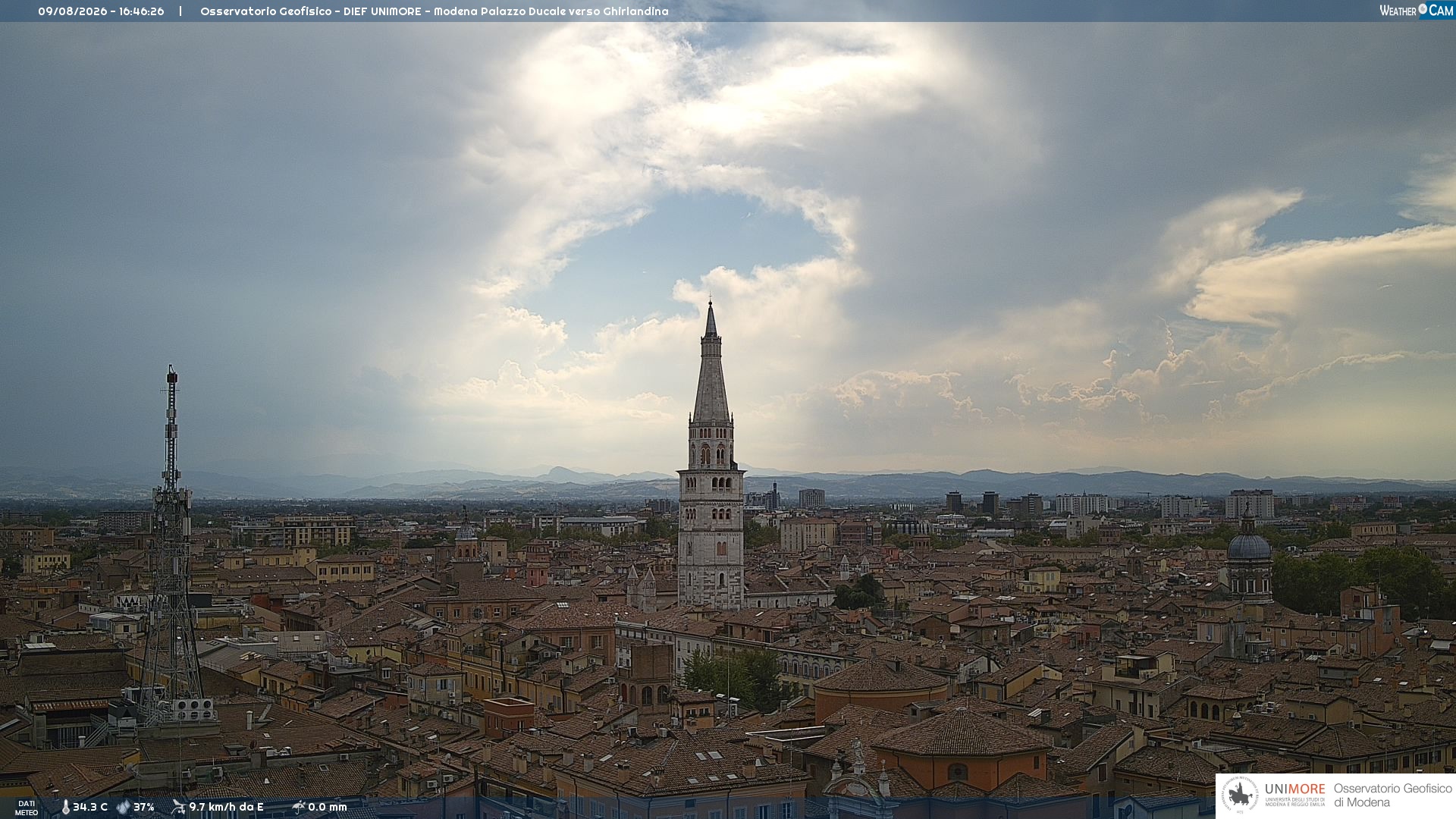
Task: Click the Osservatorio Geofisico di Modena caption
Action: pyautogui.click(x=1392, y=795)
